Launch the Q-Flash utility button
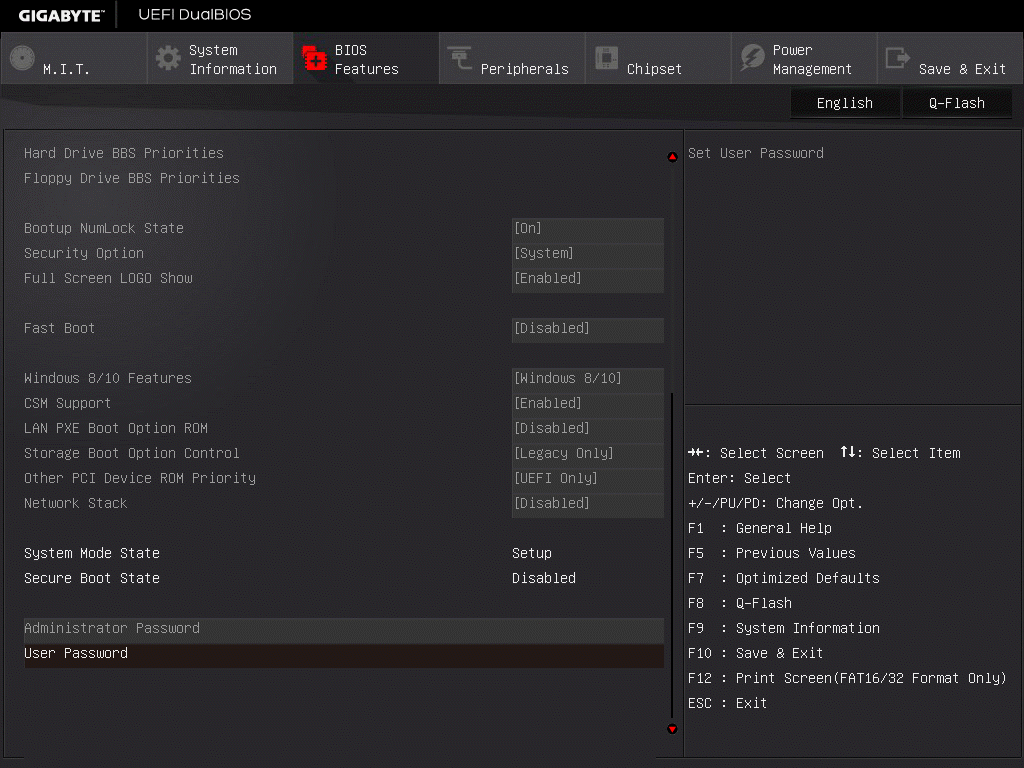 pos(957,103)
